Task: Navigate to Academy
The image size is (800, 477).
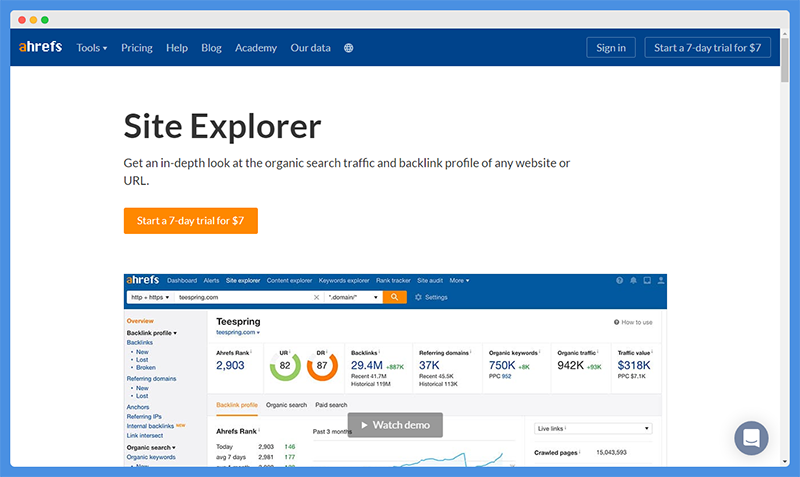Action: [256, 48]
